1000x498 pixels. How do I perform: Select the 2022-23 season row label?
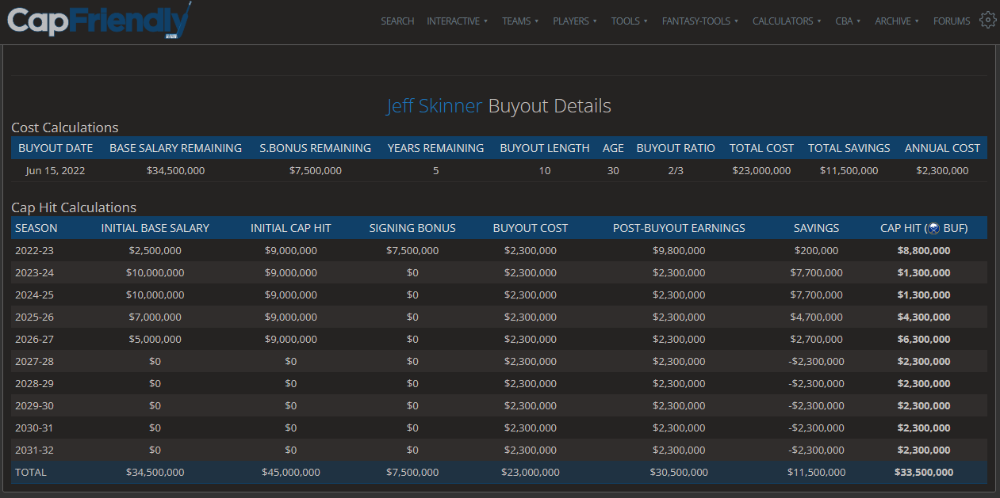pyautogui.click(x=34, y=251)
